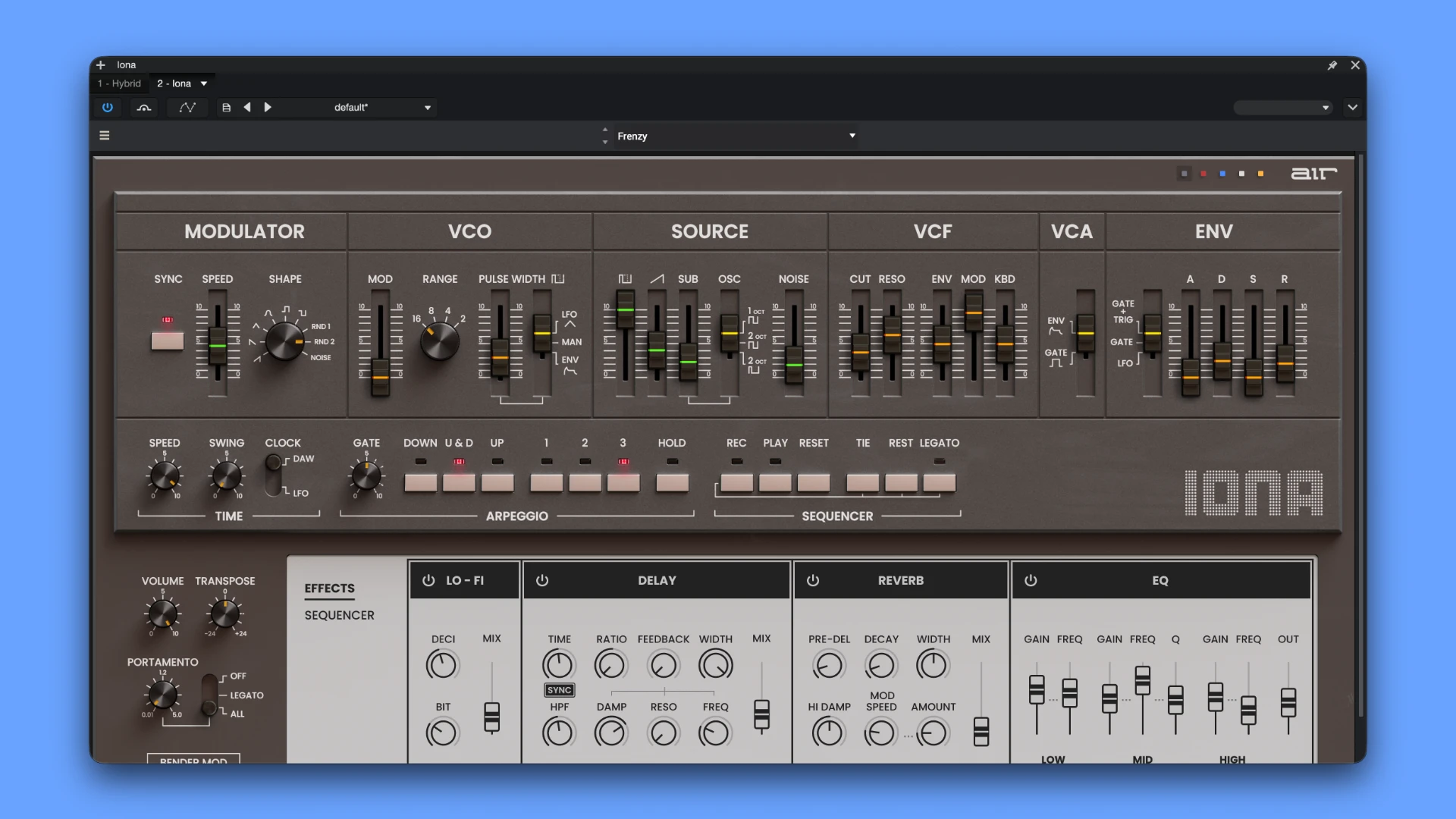Image resolution: width=1456 pixels, height=819 pixels.
Task: Switch to the 1 - Hybrid tab
Action: (x=119, y=84)
